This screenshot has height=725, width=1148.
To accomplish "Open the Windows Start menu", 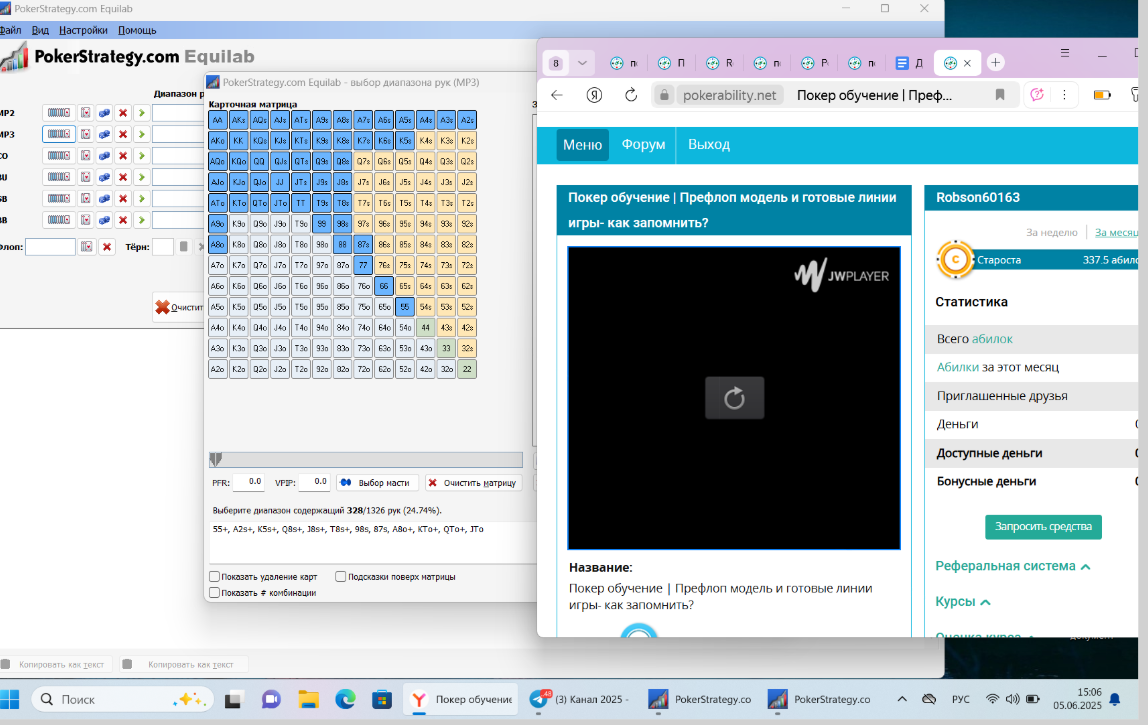I will tap(10, 699).
